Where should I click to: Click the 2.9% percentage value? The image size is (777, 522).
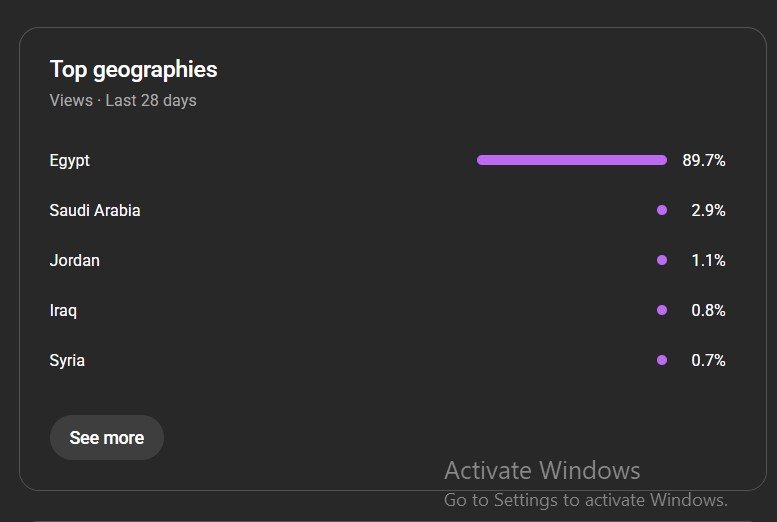pos(708,210)
